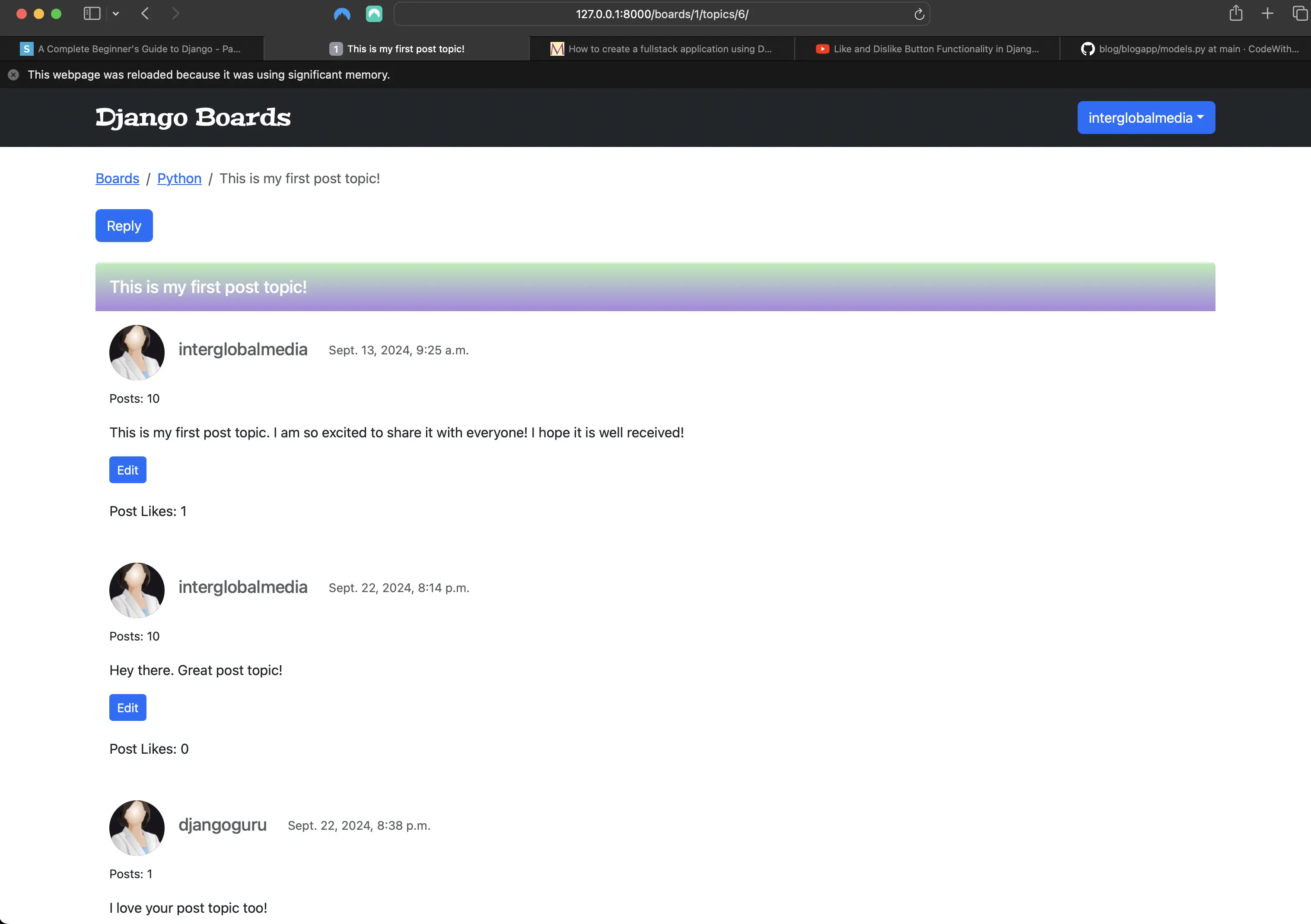Switch to Complete Beginner's Guide to Django tab

coord(132,49)
